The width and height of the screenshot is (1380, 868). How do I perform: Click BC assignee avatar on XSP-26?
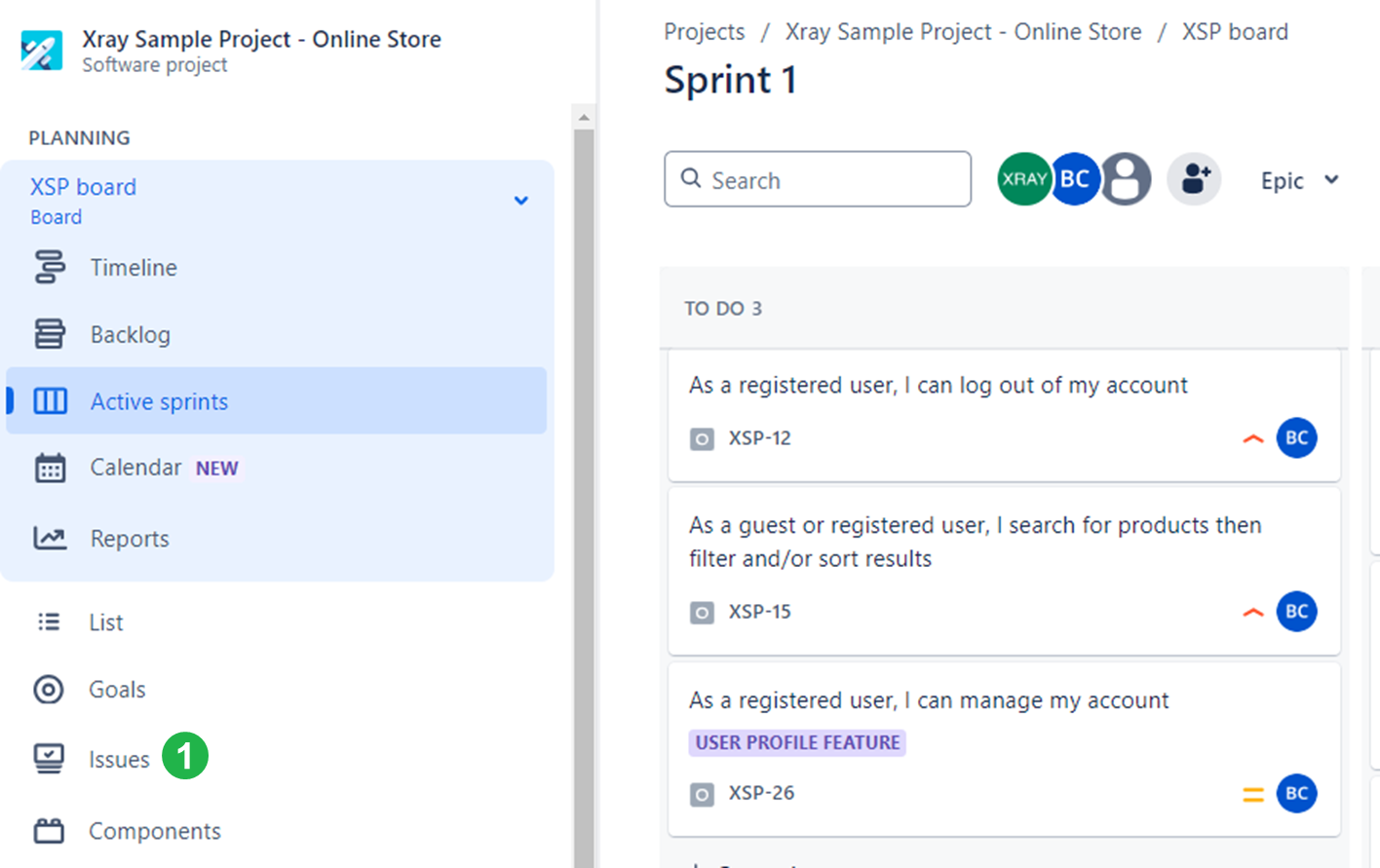tap(1297, 793)
